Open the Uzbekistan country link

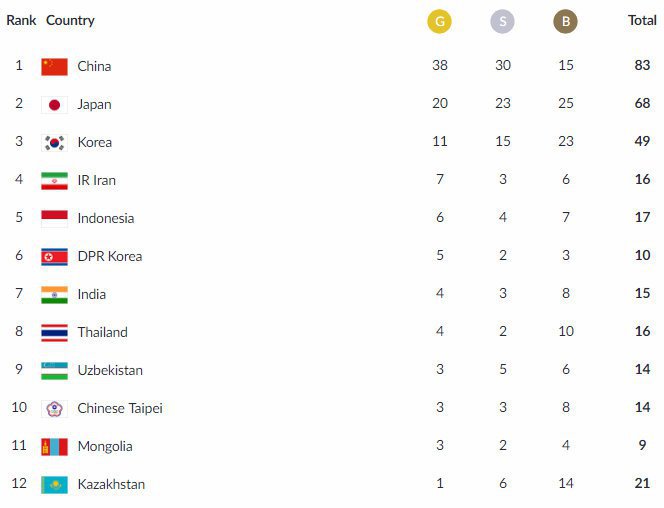[x=110, y=370]
